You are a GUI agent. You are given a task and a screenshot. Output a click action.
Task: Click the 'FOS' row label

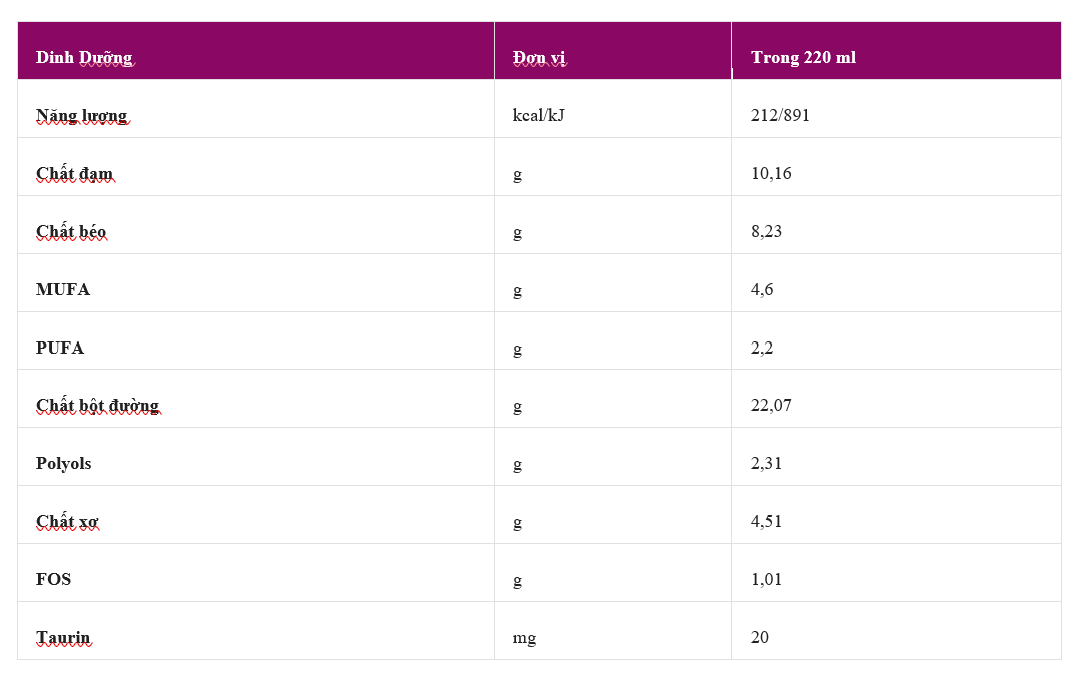click(x=53, y=579)
